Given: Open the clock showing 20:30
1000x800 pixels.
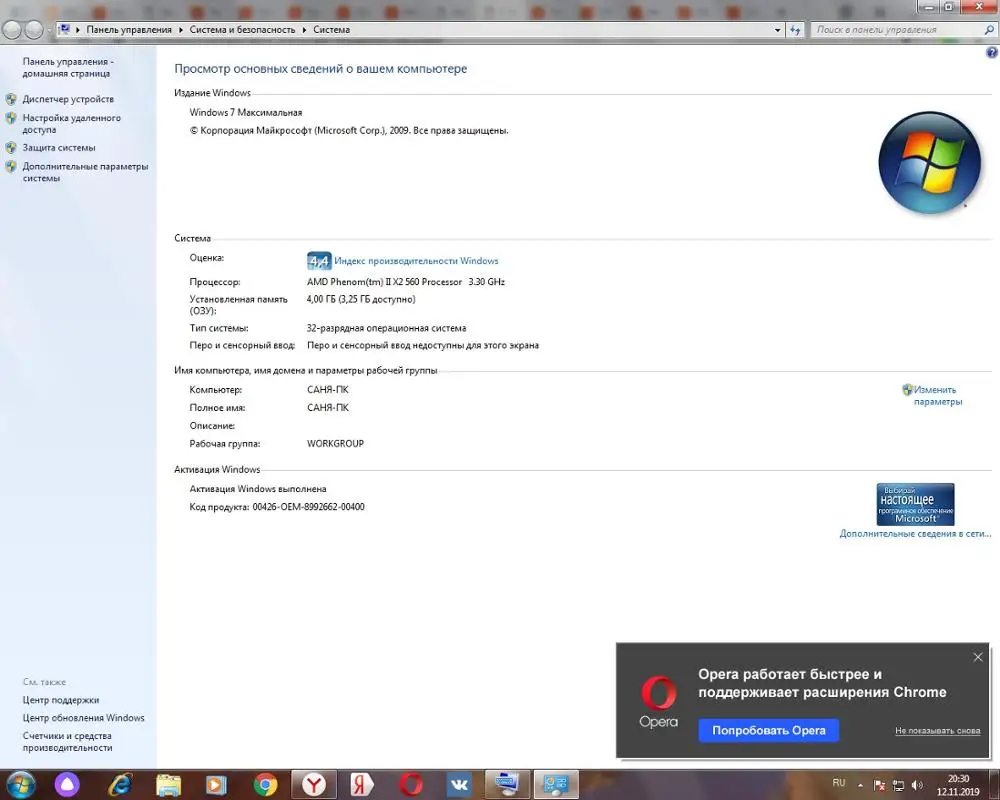Looking at the screenshot, I should tap(958, 785).
